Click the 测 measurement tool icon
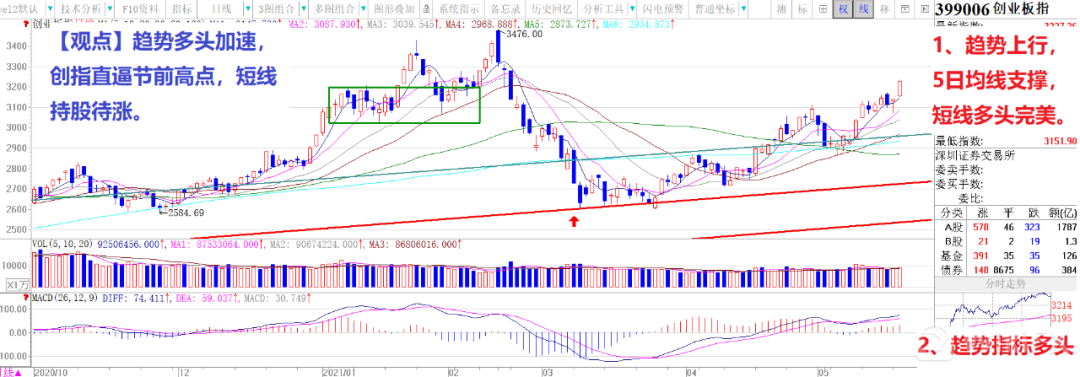Image resolution: width=1080 pixels, height=377 pixels. [782, 9]
